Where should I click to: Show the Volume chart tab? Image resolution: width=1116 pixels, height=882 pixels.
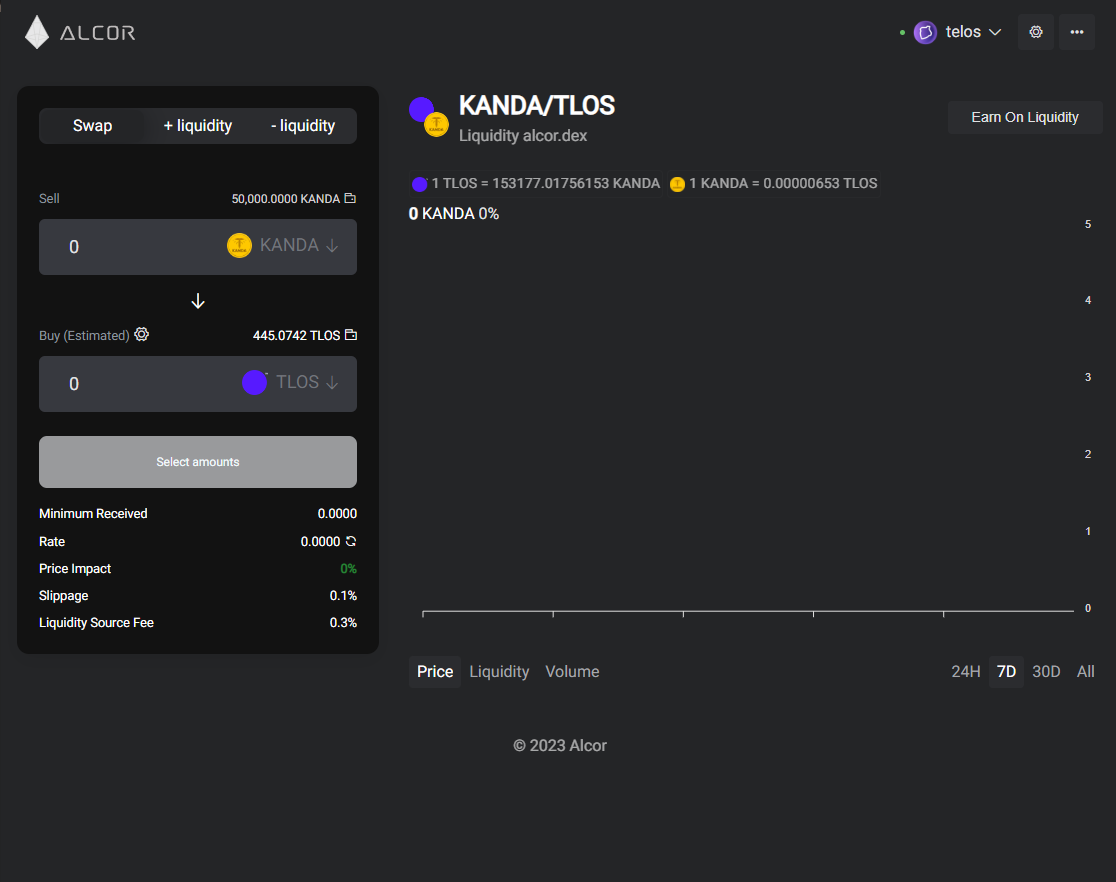click(572, 671)
